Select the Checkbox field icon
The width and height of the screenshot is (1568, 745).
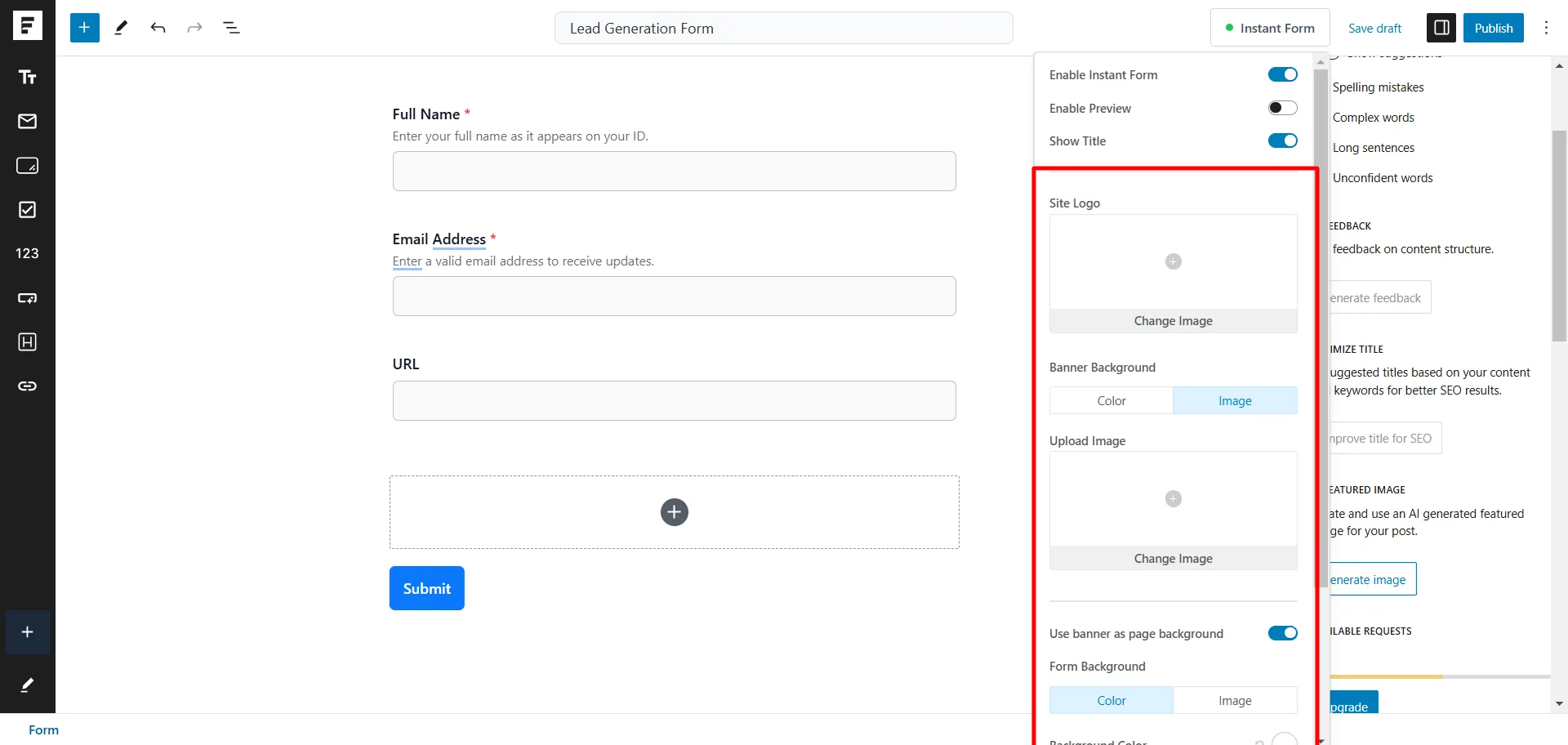[x=27, y=210]
